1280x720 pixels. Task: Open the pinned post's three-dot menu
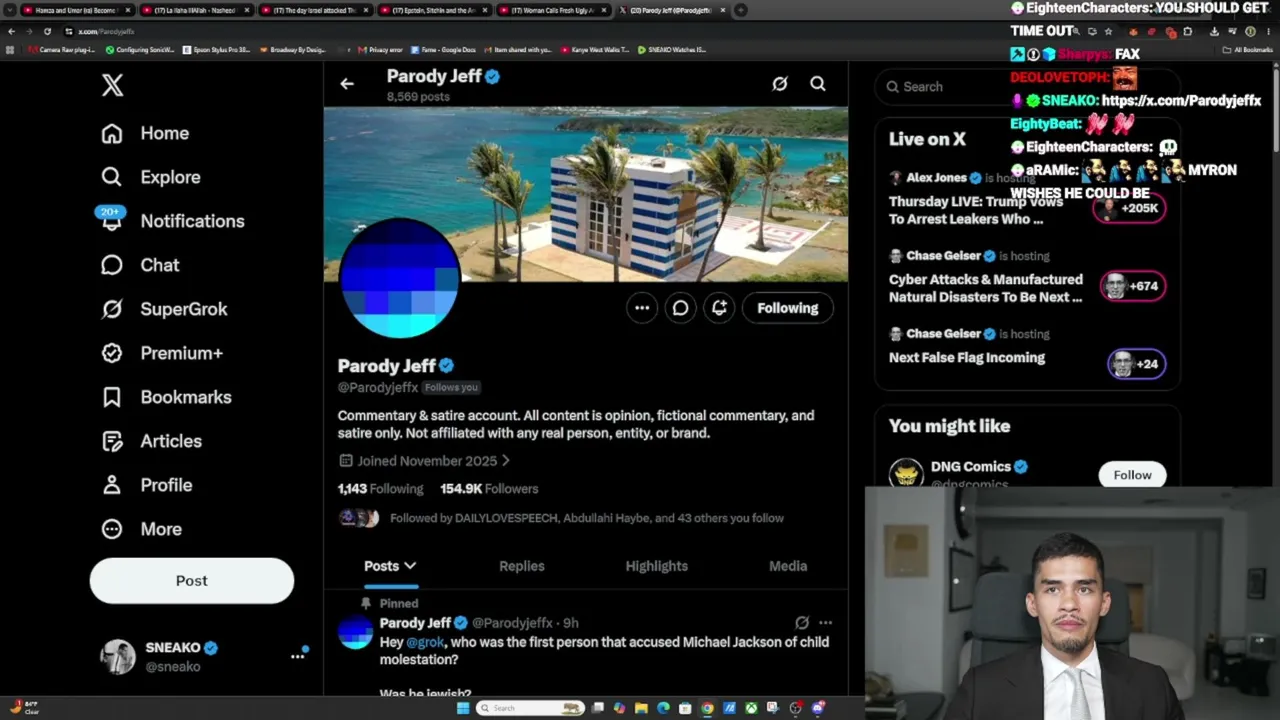(x=825, y=623)
